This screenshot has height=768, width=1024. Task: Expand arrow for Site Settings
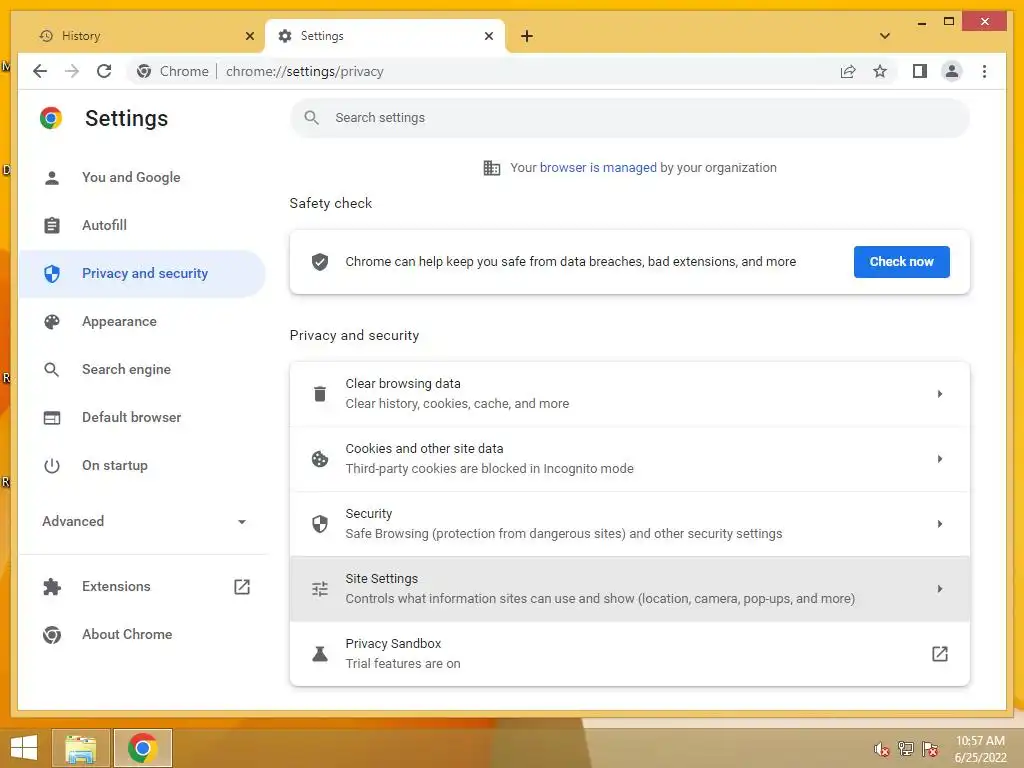tap(939, 589)
